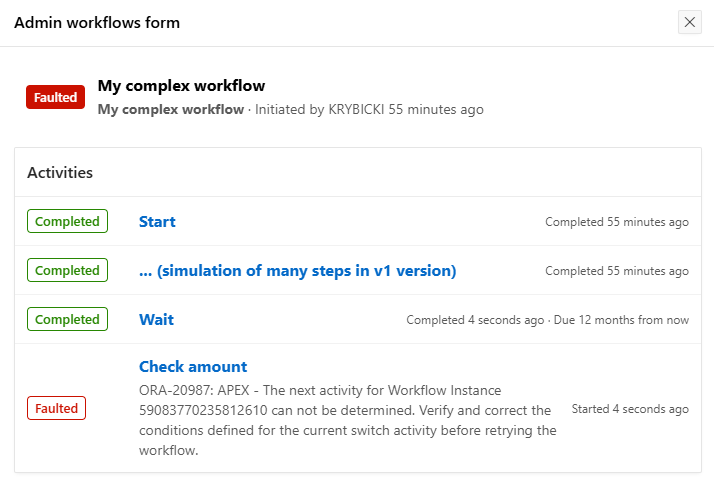Click the bold My complex workflow heading

pyautogui.click(x=181, y=86)
